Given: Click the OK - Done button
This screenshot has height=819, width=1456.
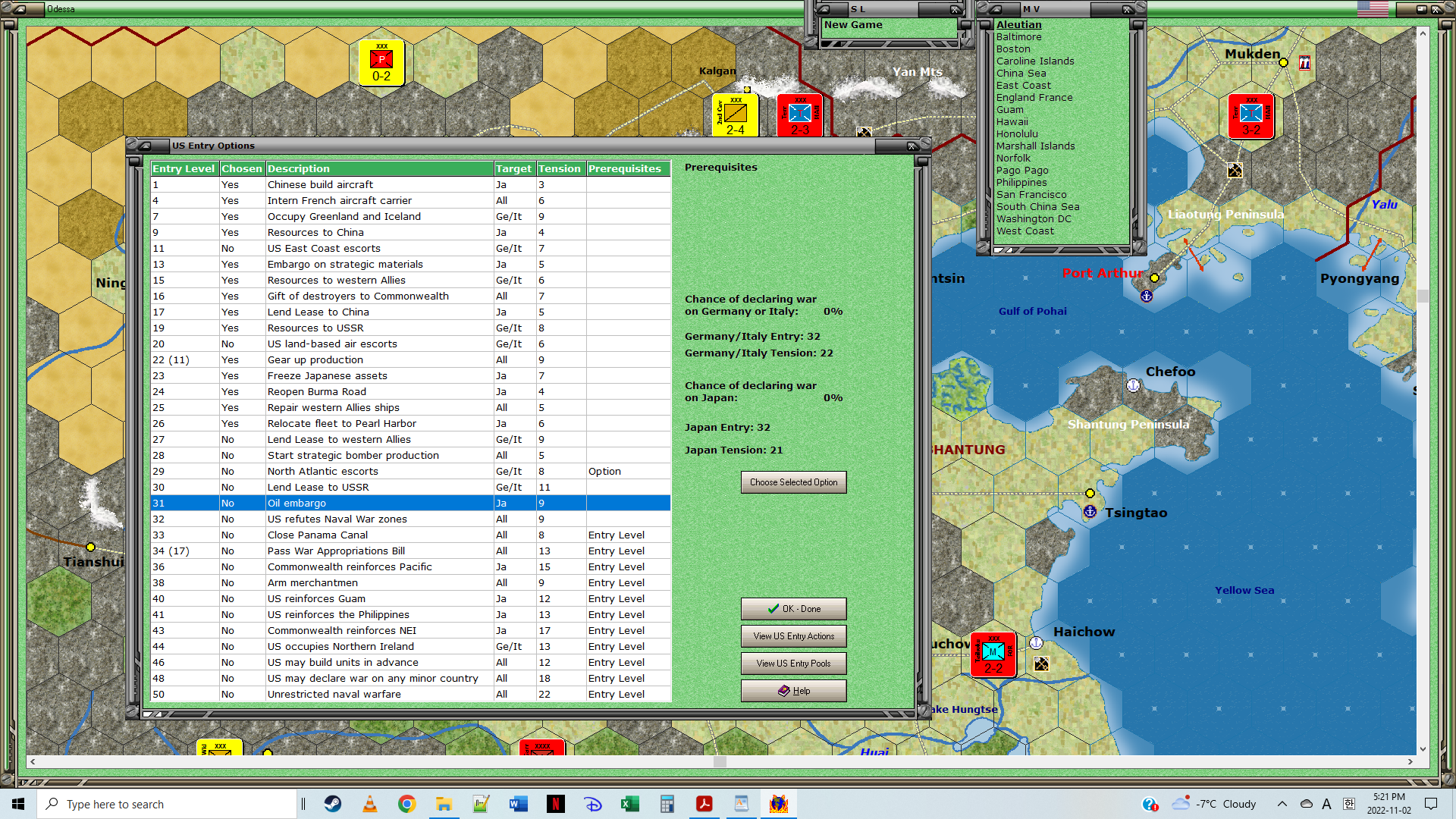Looking at the screenshot, I should tap(793, 609).
